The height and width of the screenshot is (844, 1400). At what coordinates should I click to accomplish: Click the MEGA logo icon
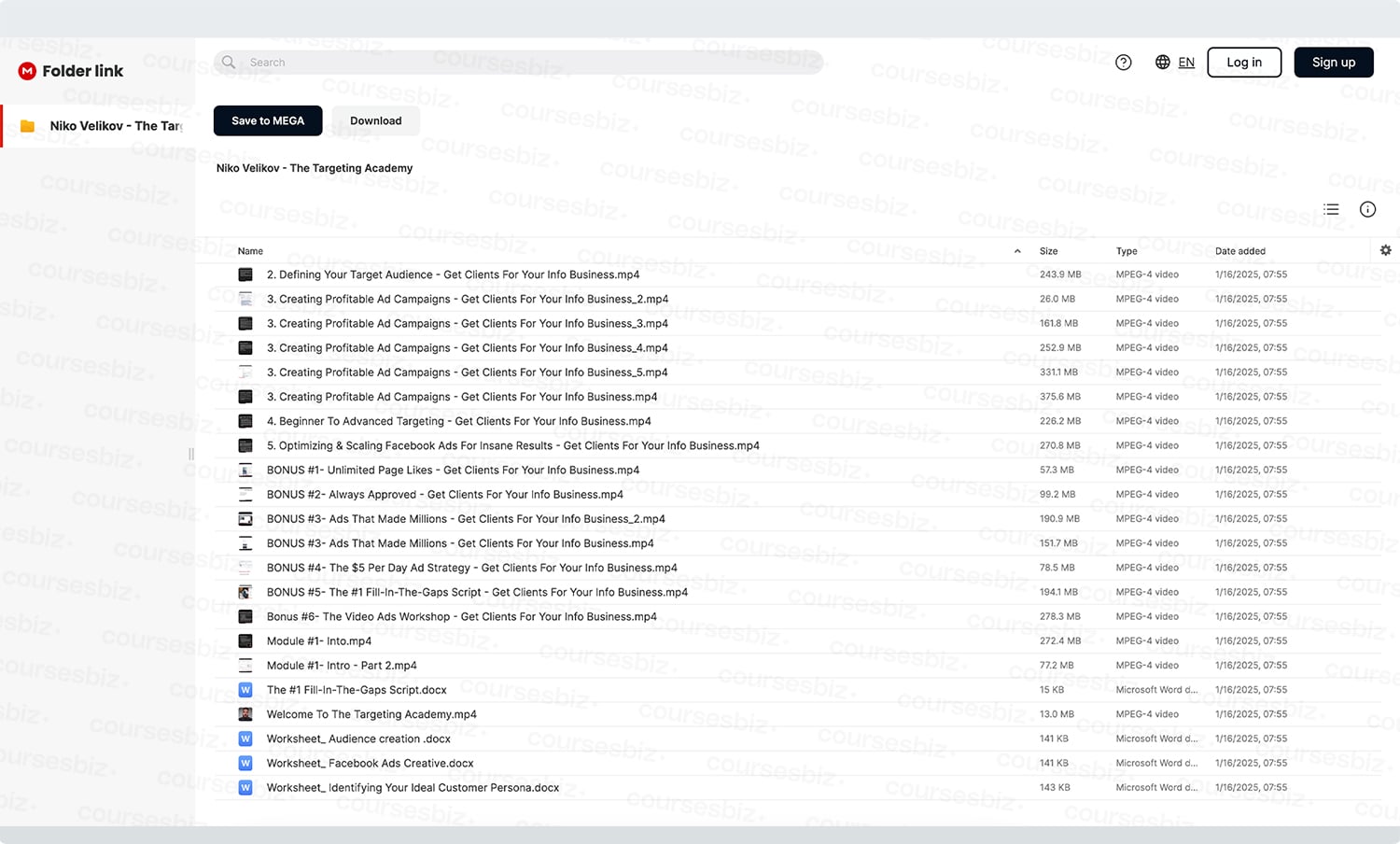27,71
